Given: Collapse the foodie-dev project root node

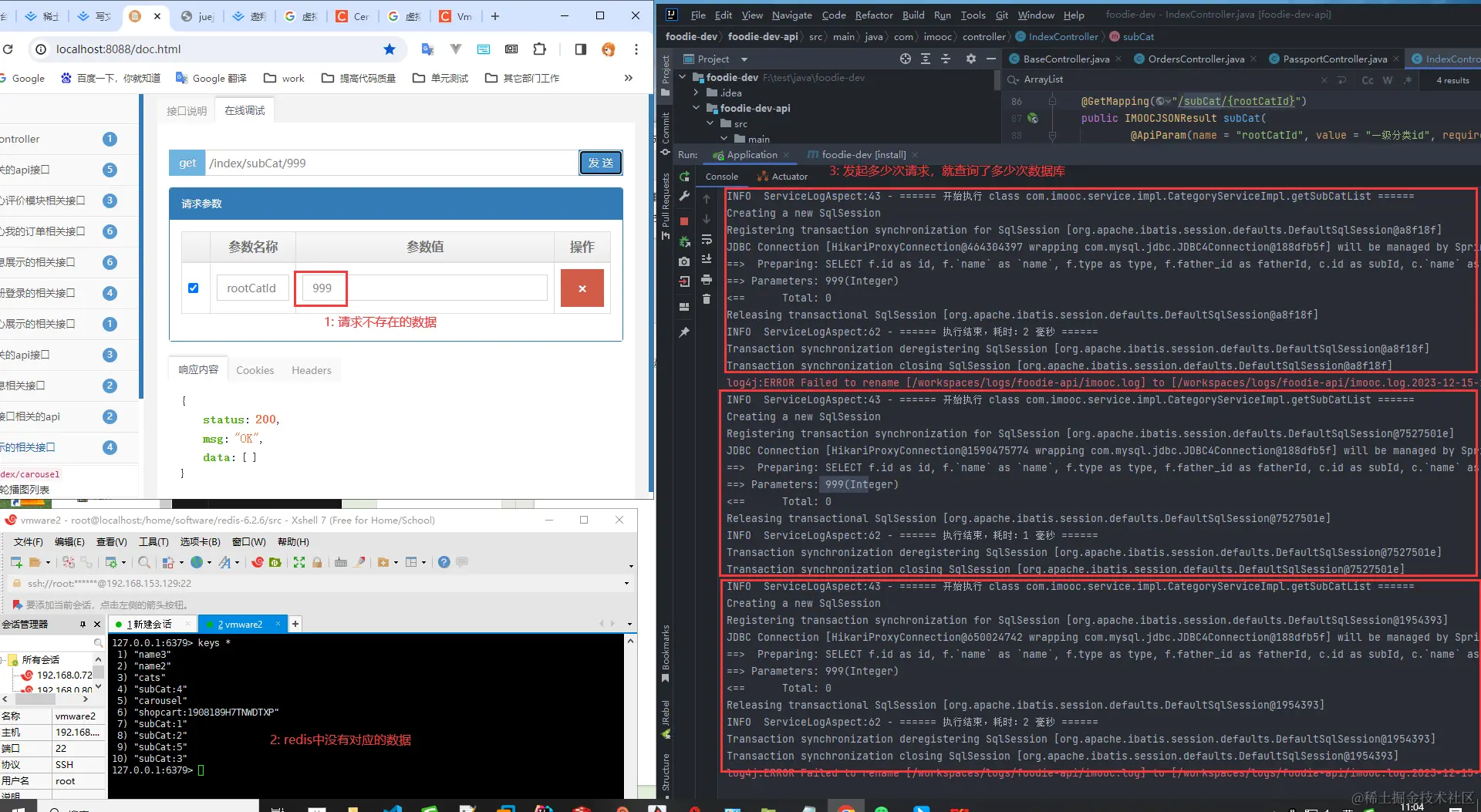Looking at the screenshot, I should pos(683,77).
